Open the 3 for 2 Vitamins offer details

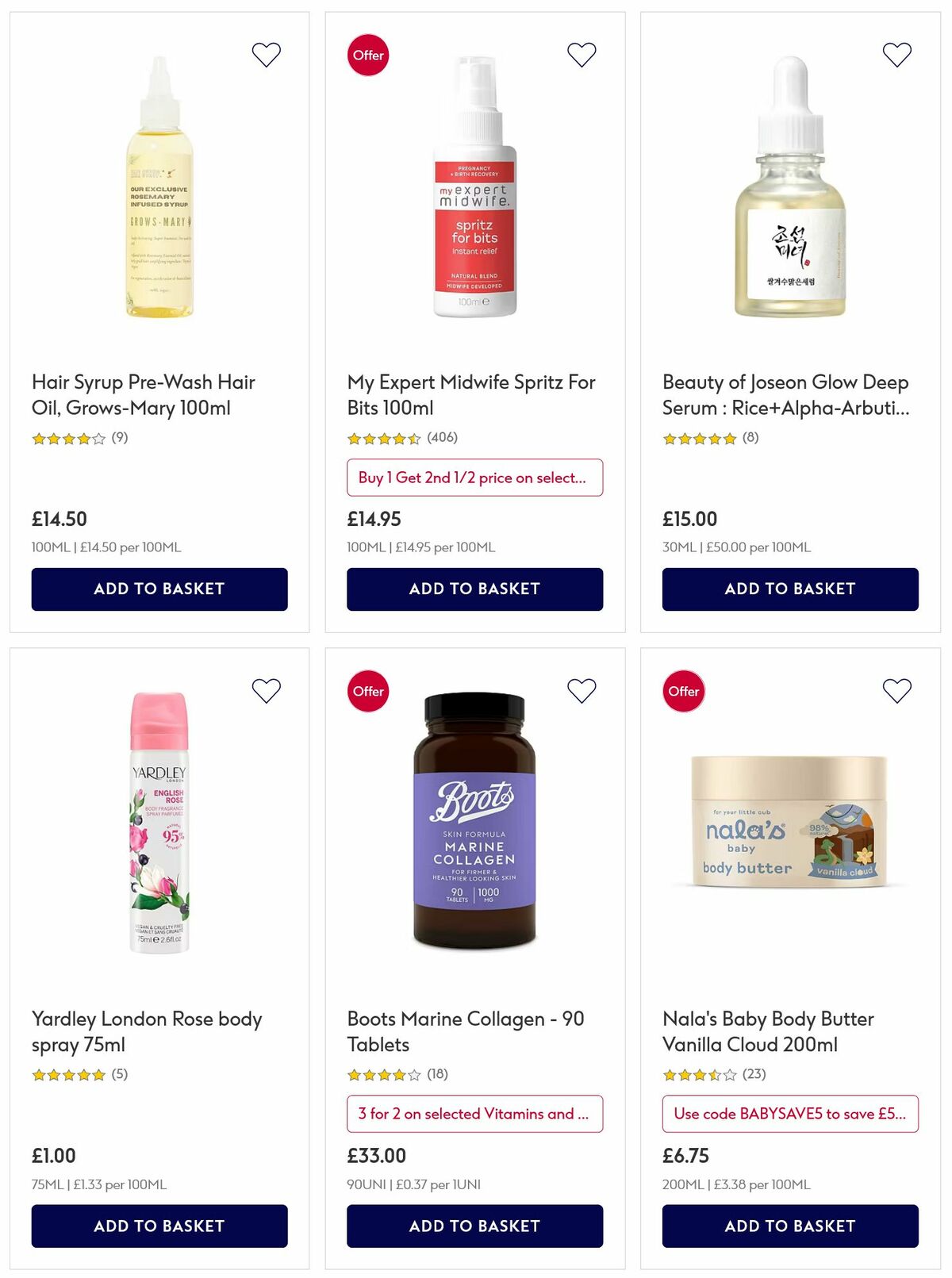[x=474, y=1114]
